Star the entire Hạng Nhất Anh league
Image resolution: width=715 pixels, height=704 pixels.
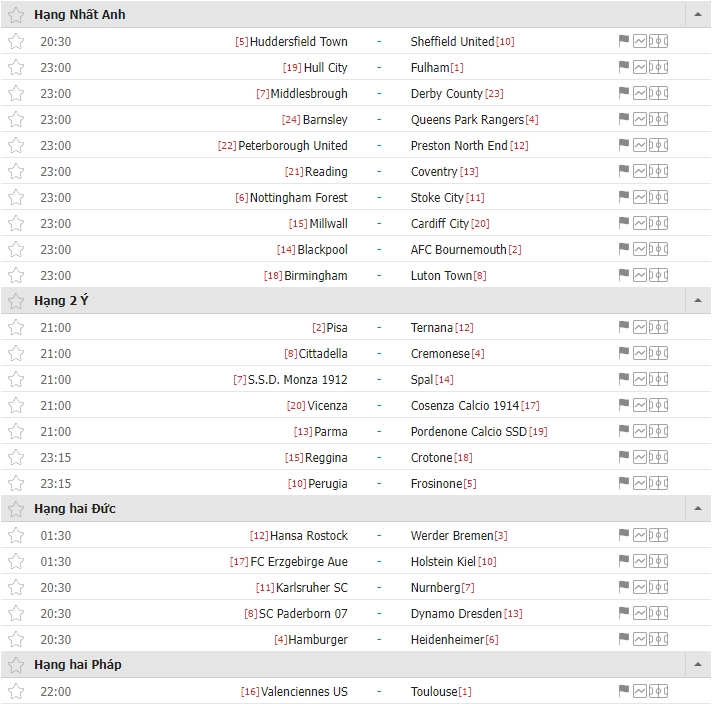[15, 15]
